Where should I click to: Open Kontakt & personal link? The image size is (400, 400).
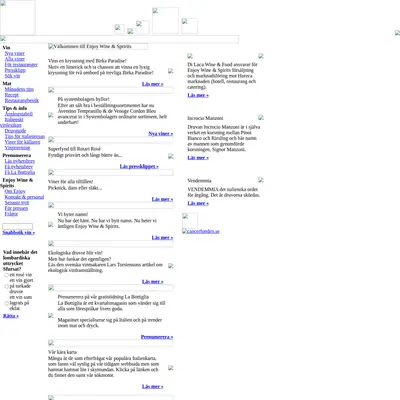24,197
